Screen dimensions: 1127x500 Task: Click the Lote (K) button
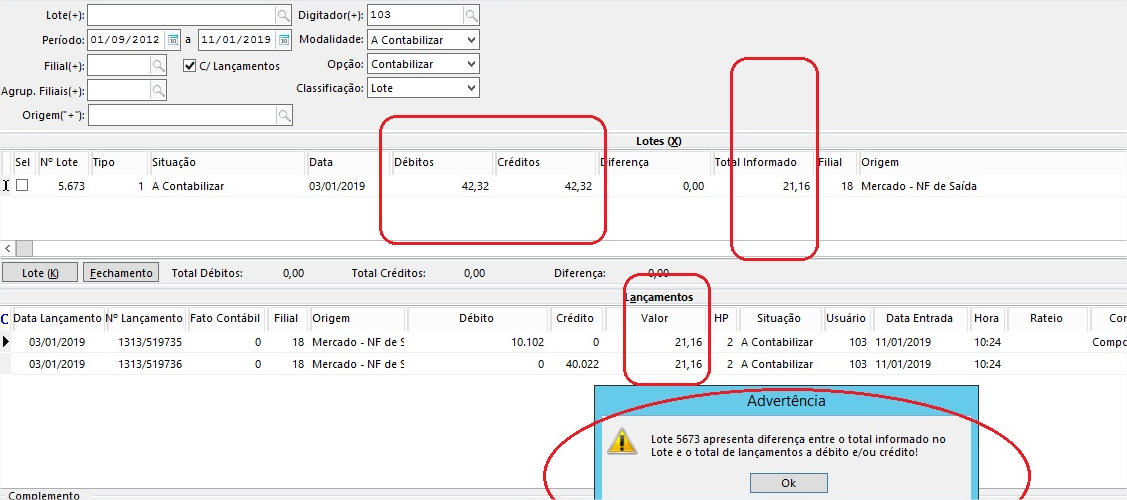[40, 273]
